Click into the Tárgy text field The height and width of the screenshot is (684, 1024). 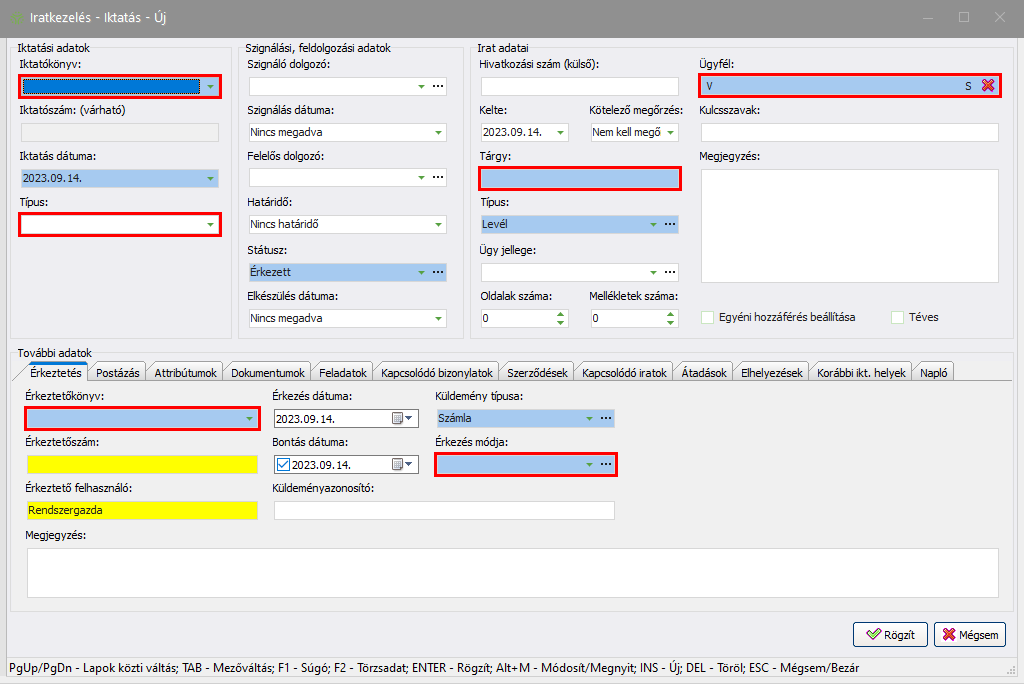(x=580, y=179)
